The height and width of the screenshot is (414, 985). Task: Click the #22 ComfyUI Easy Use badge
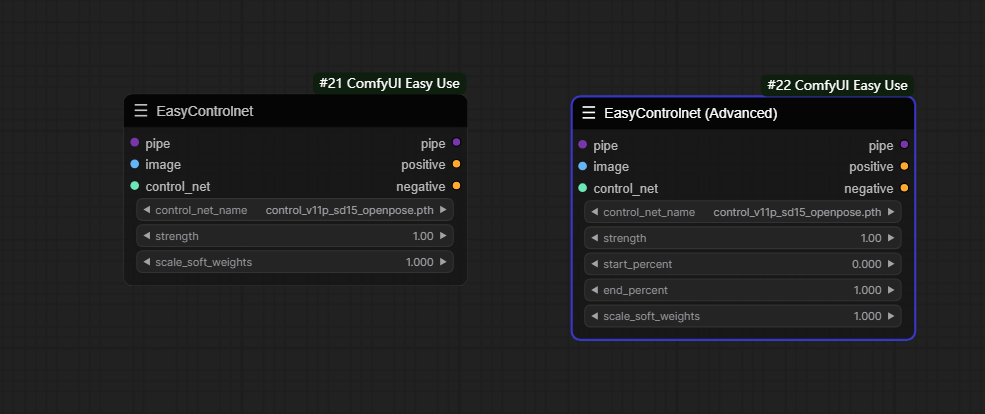[x=837, y=85]
